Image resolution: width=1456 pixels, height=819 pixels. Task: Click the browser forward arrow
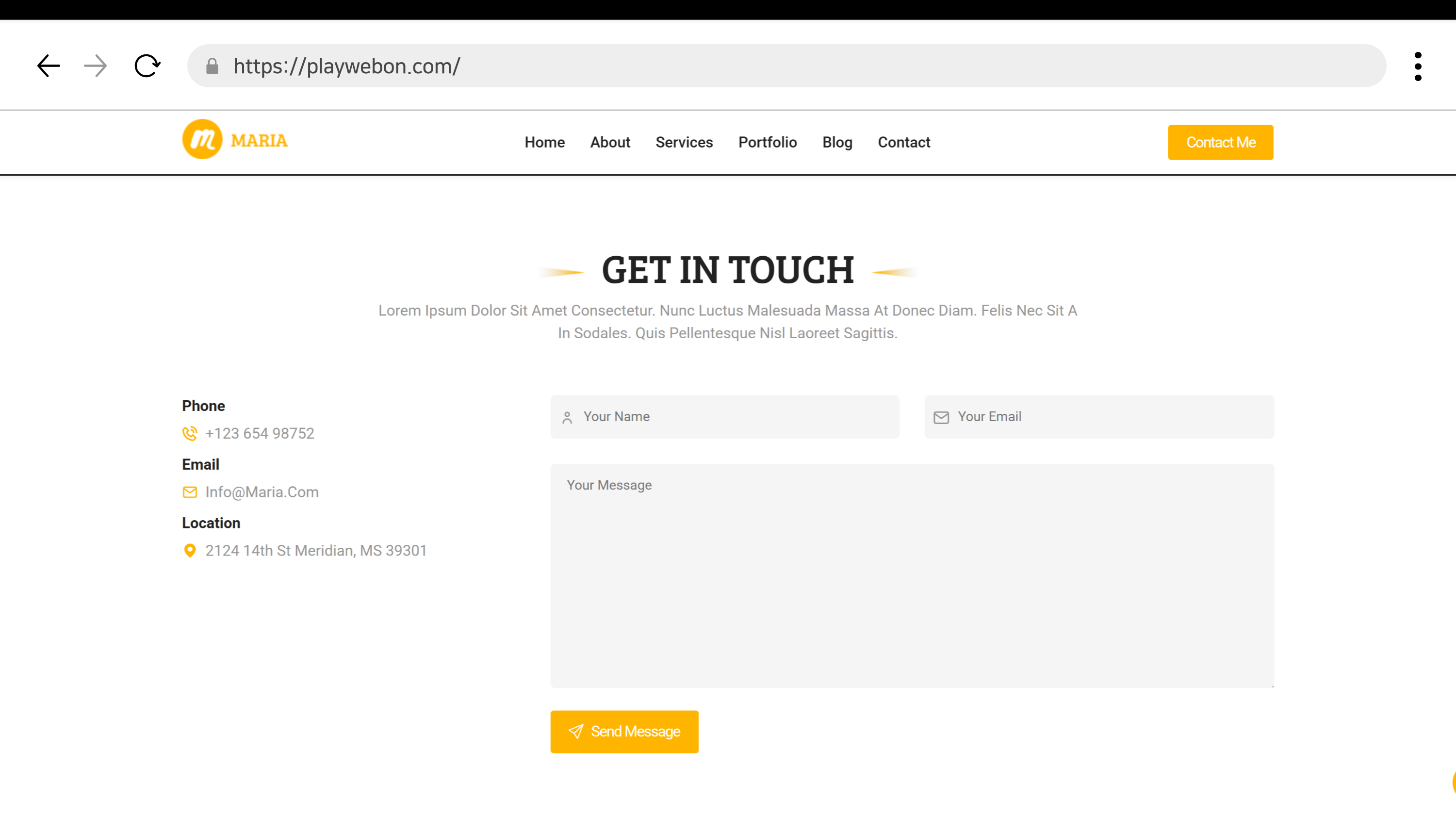pyautogui.click(x=95, y=66)
